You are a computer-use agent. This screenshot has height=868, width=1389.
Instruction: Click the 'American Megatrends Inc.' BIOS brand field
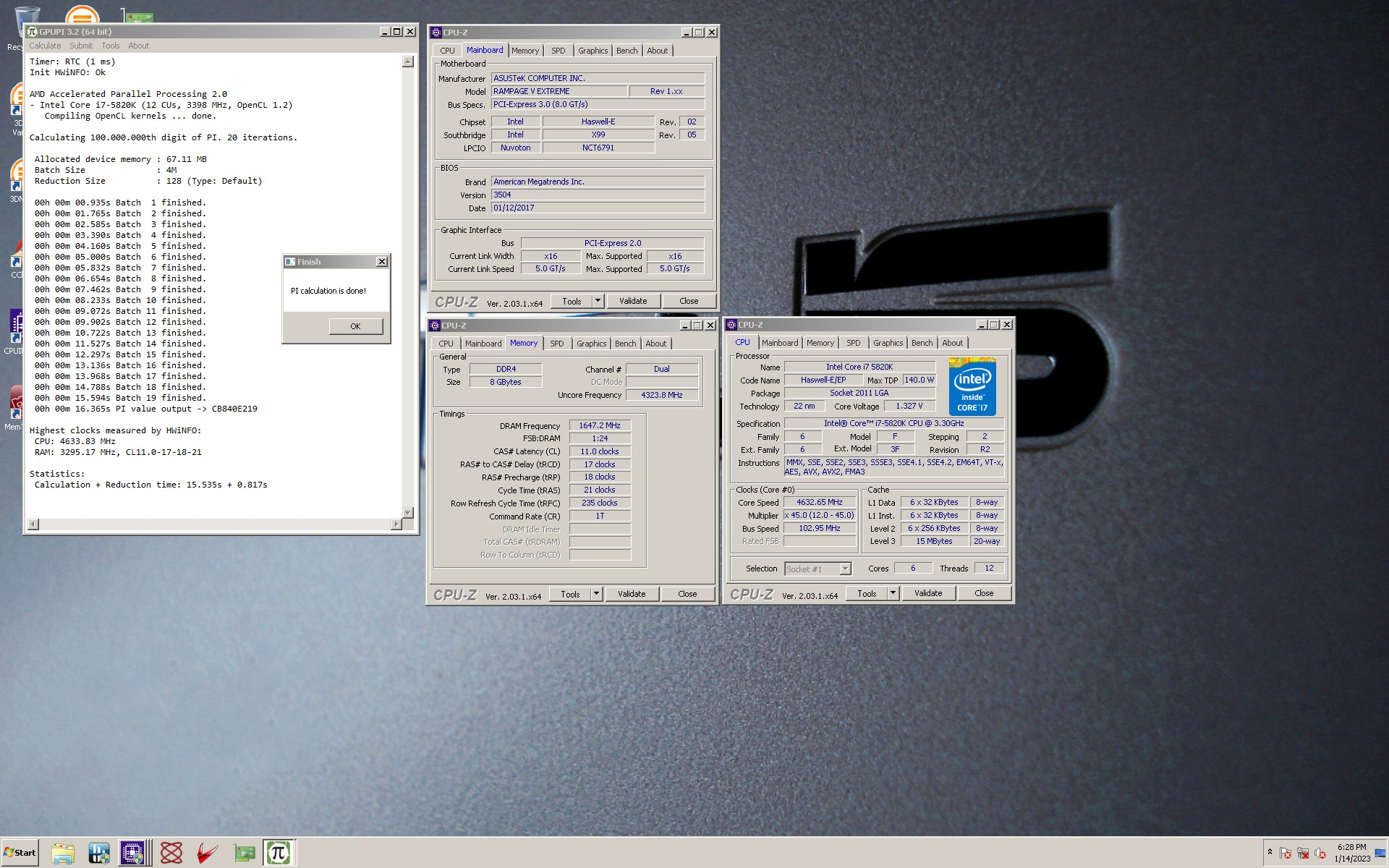(x=598, y=182)
